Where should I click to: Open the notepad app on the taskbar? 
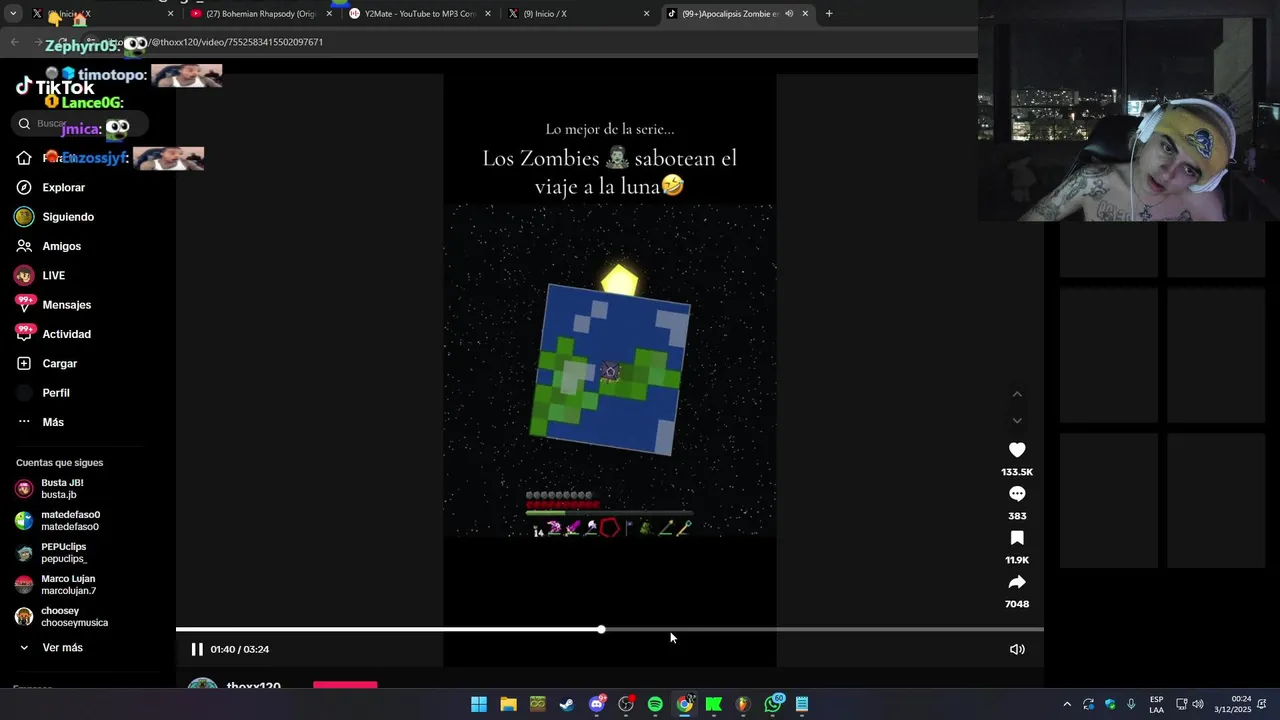(802, 704)
